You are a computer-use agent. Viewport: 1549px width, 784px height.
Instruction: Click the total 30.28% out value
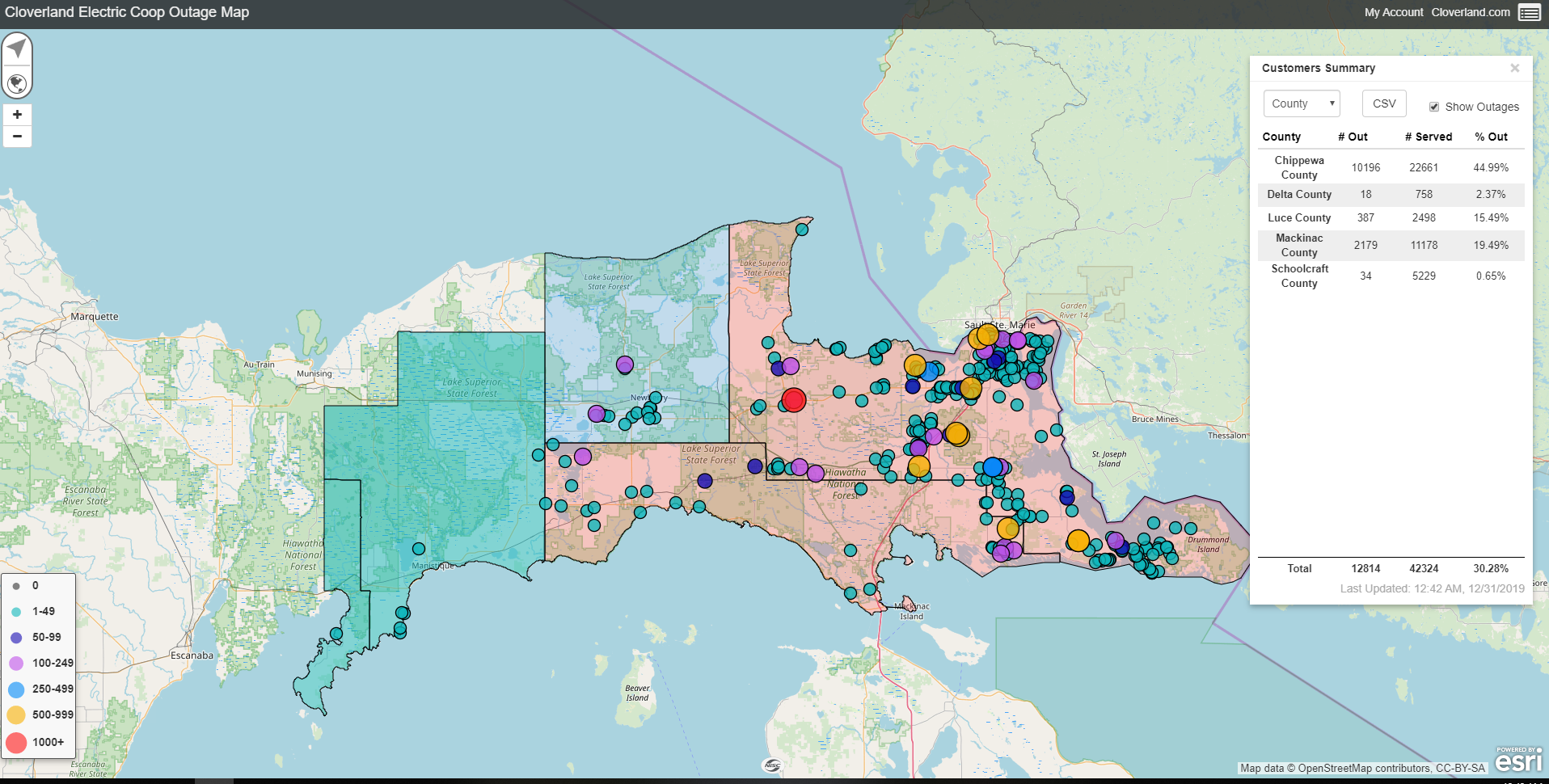tap(1491, 568)
